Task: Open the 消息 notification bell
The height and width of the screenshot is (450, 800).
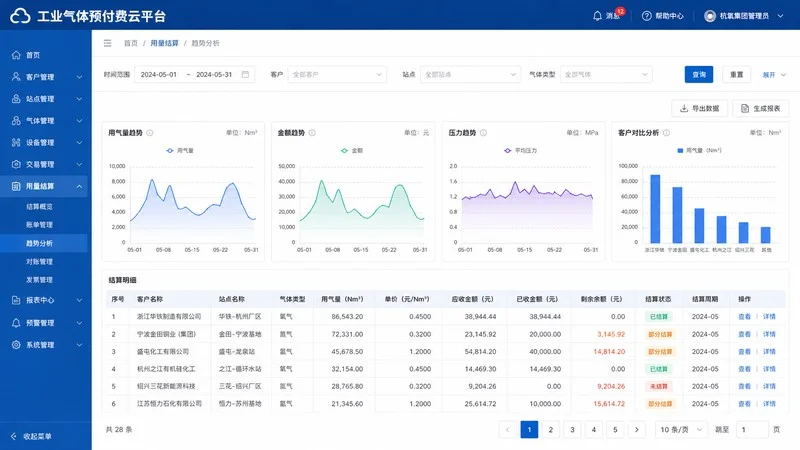Action: [x=597, y=16]
